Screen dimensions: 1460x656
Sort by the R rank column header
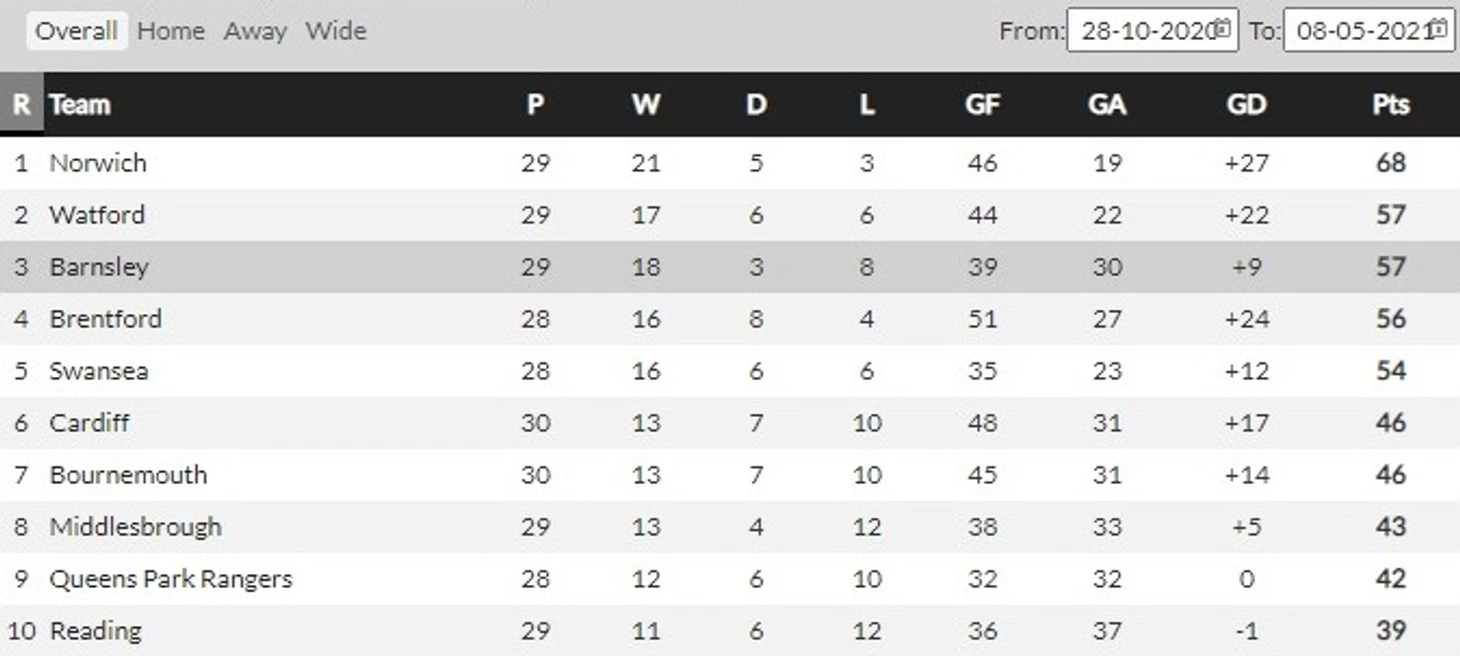[x=21, y=104]
